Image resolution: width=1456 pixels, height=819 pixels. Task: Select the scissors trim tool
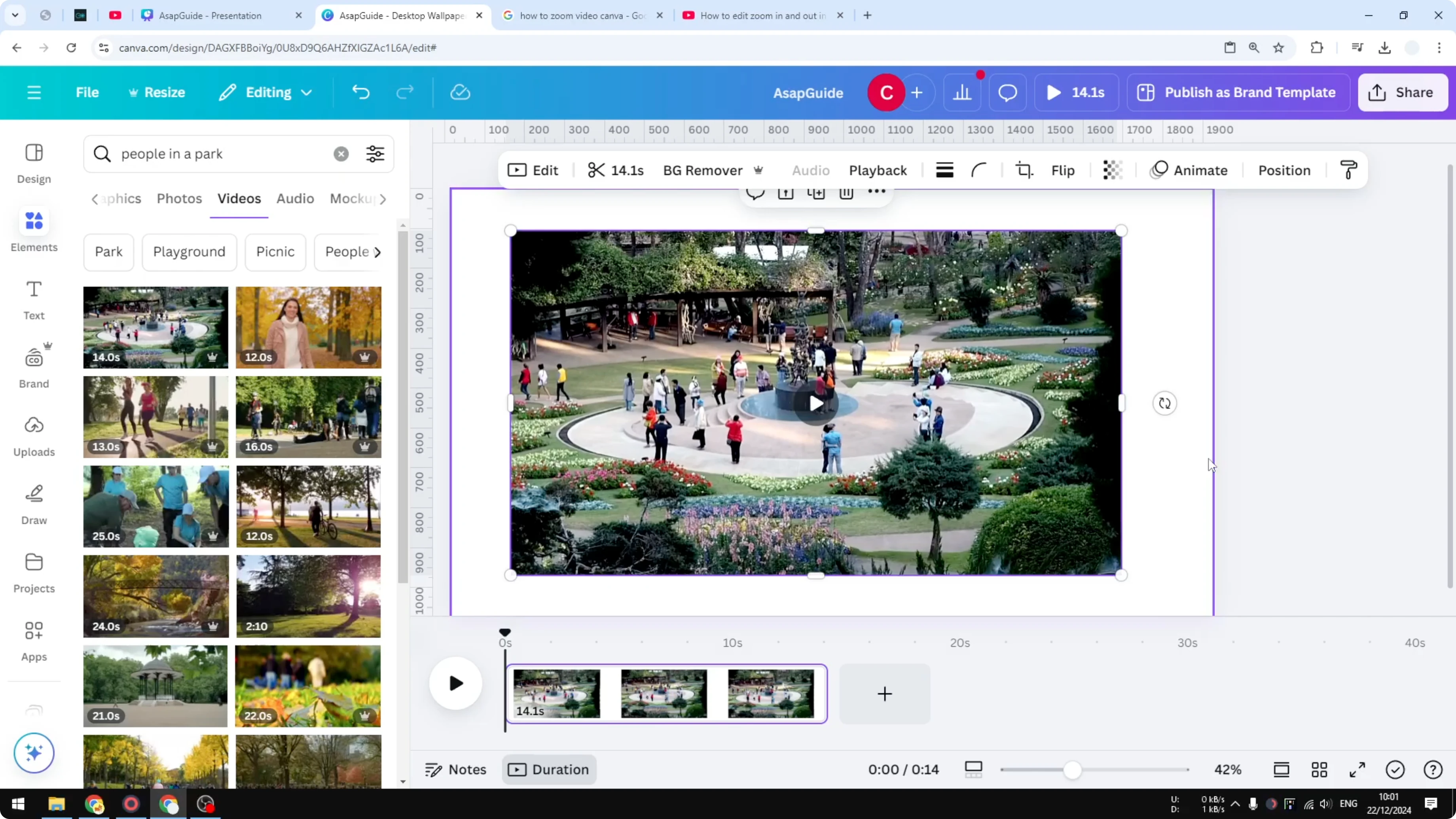(x=596, y=170)
